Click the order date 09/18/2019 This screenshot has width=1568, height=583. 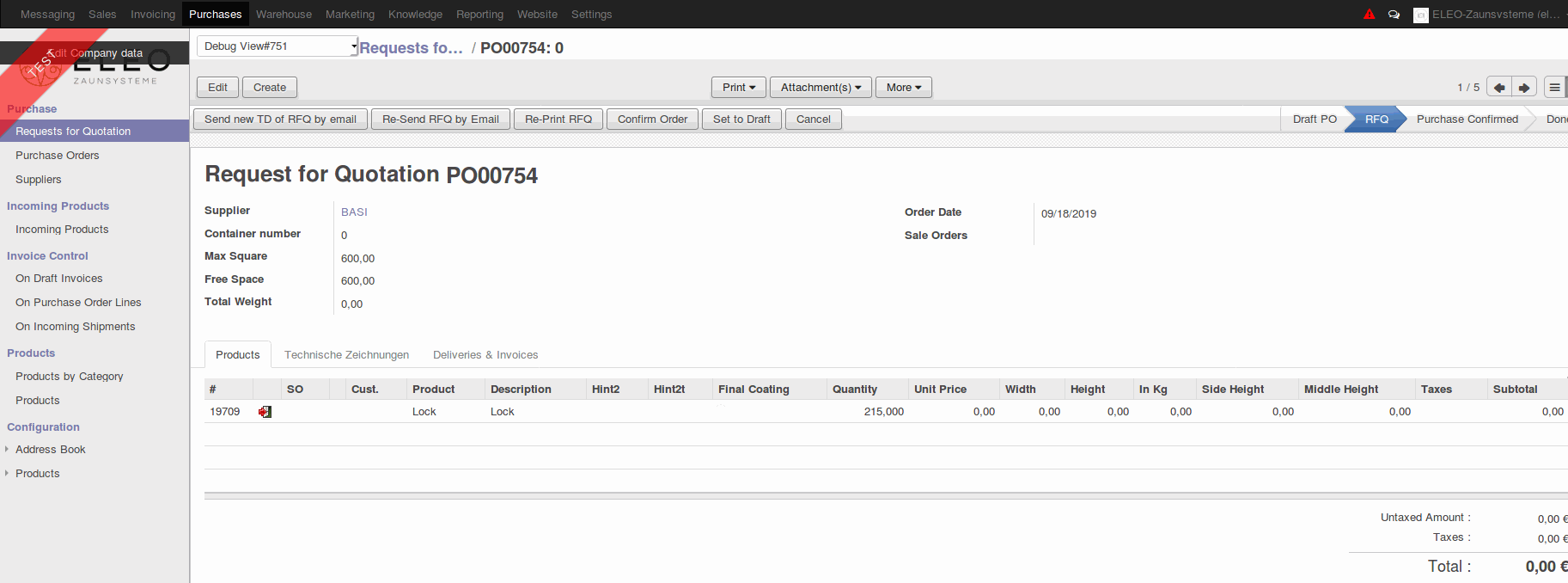coord(1068,214)
